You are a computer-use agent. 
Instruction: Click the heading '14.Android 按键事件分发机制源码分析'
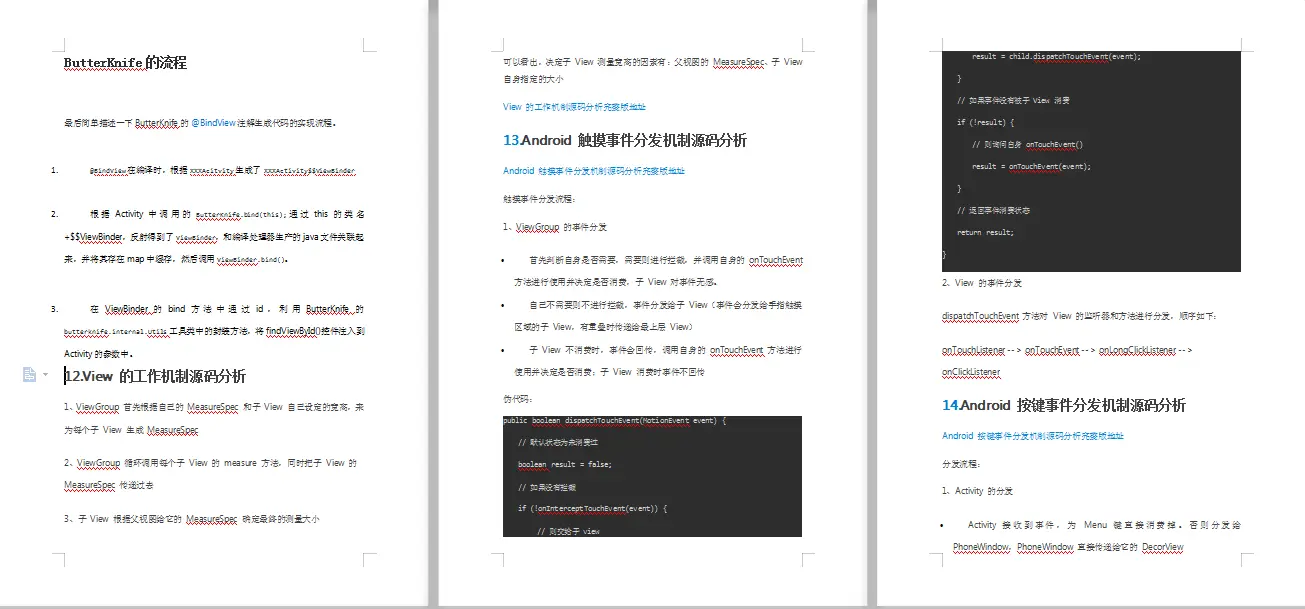(x=1064, y=405)
